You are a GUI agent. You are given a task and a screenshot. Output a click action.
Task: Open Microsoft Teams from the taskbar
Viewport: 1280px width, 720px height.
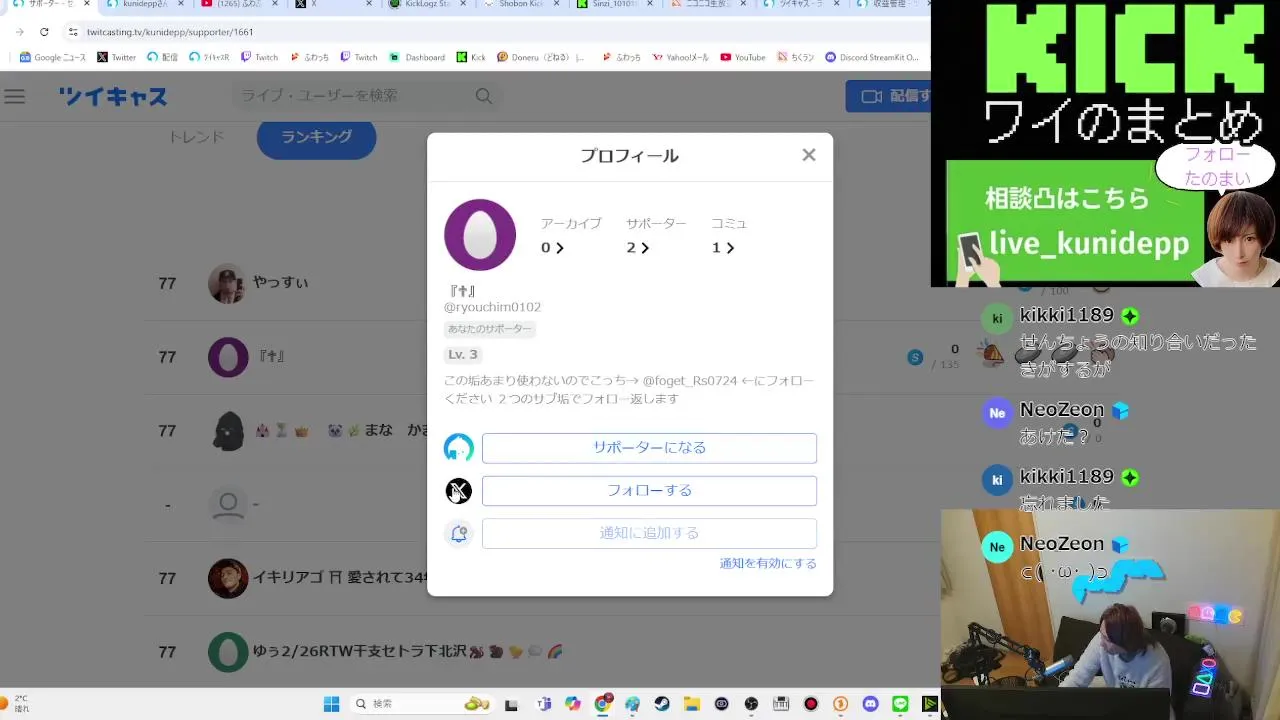point(544,704)
